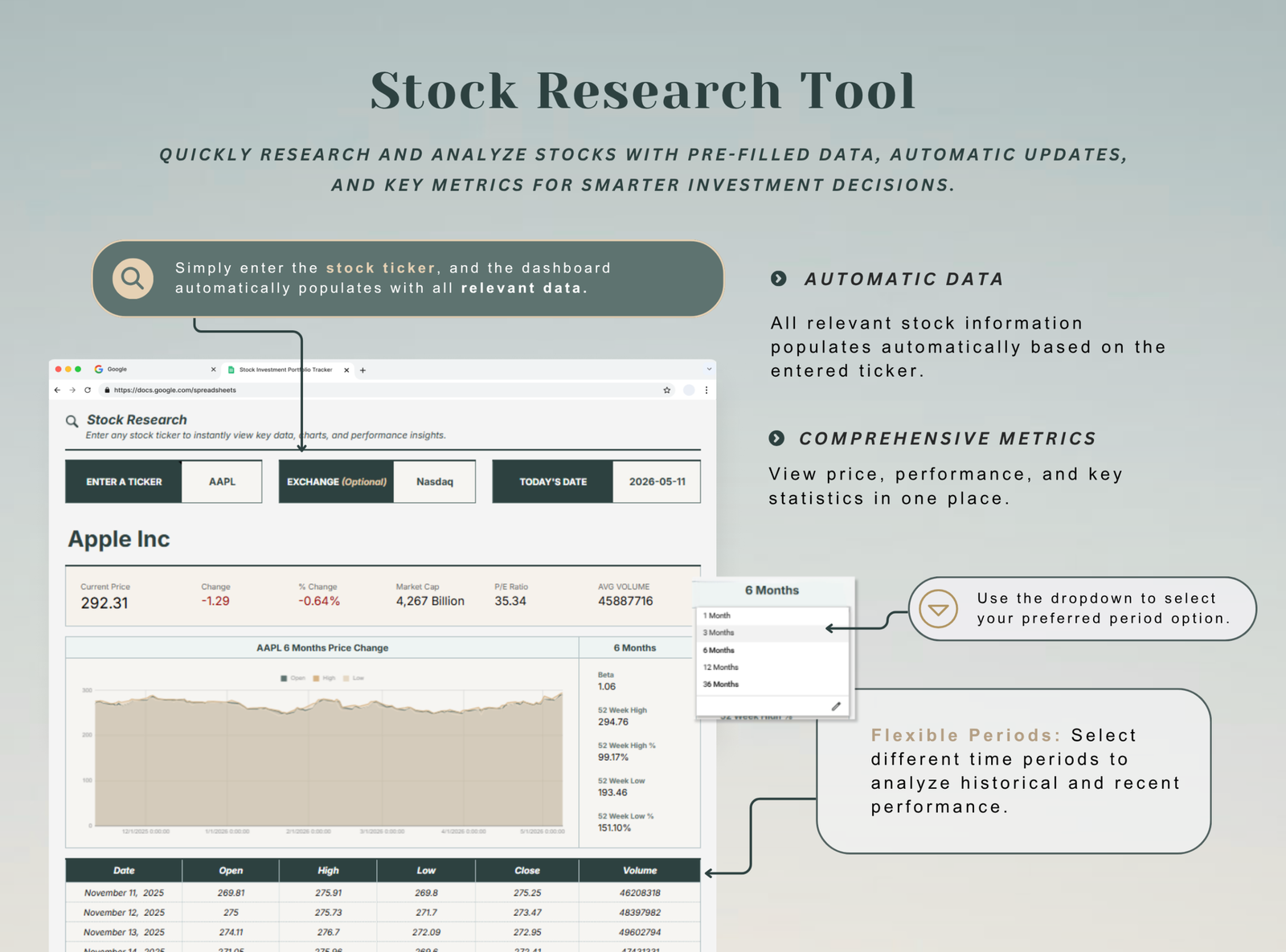1286x952 pixels.
Task: Select the 52 Week Low value 193.46
Action: [x=612, y=793]
